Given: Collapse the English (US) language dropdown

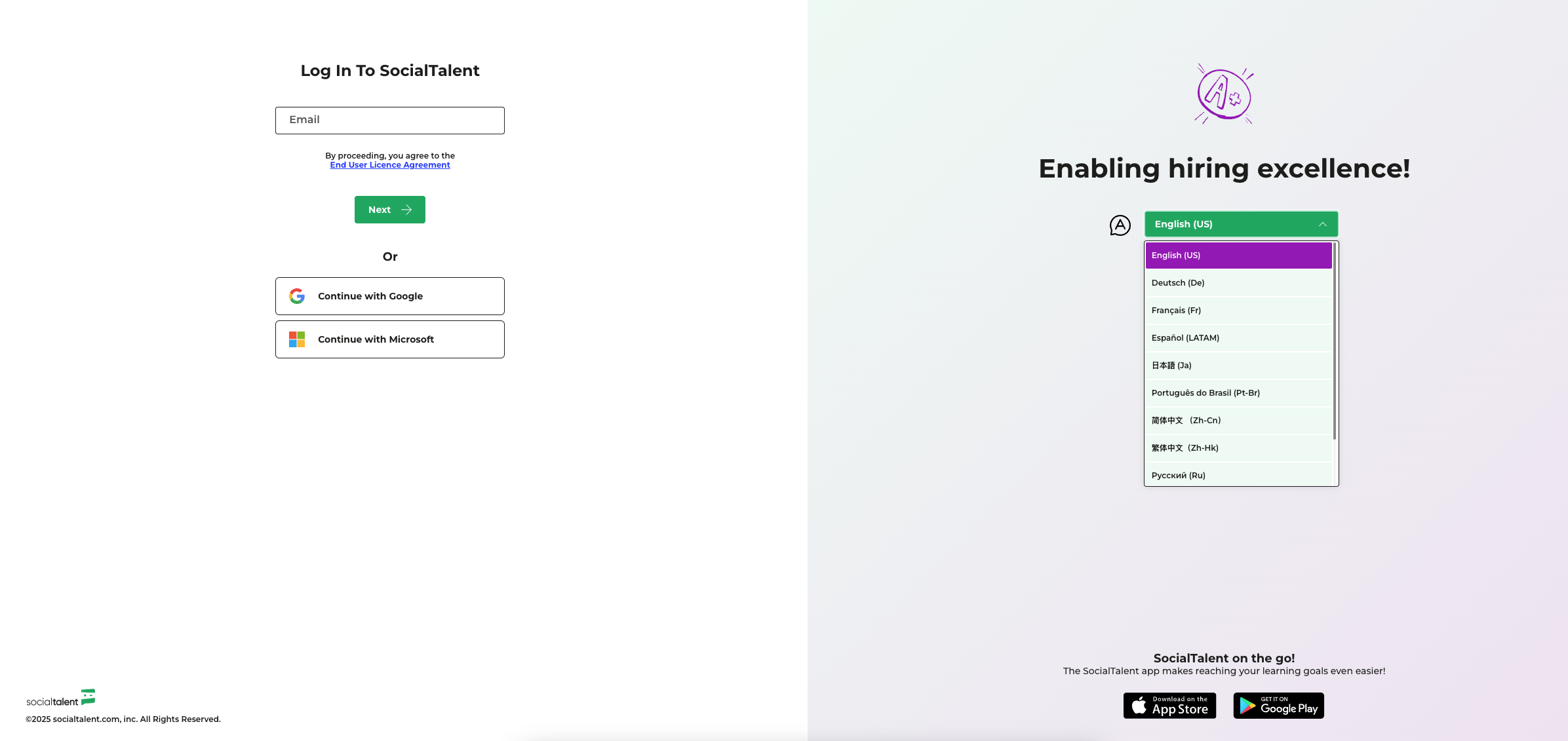Looking at the screenshot, I should [x=1241, y=224].
